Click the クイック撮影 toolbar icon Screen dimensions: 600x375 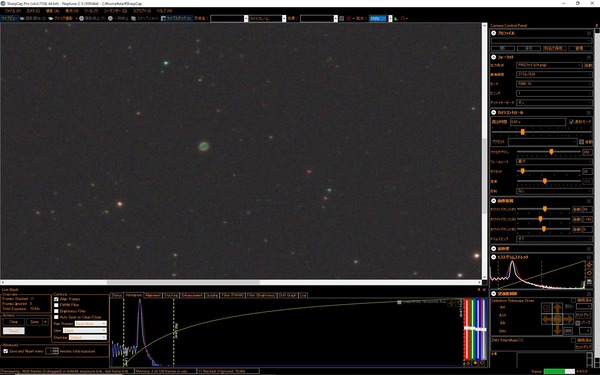[x=51, y=18]
